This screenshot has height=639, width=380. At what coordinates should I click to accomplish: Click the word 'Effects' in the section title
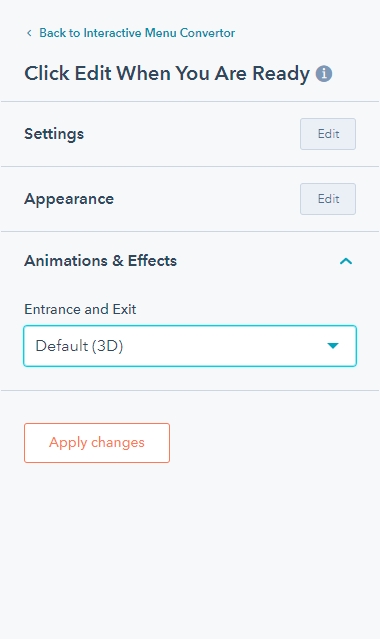click(x=152, y=261)
